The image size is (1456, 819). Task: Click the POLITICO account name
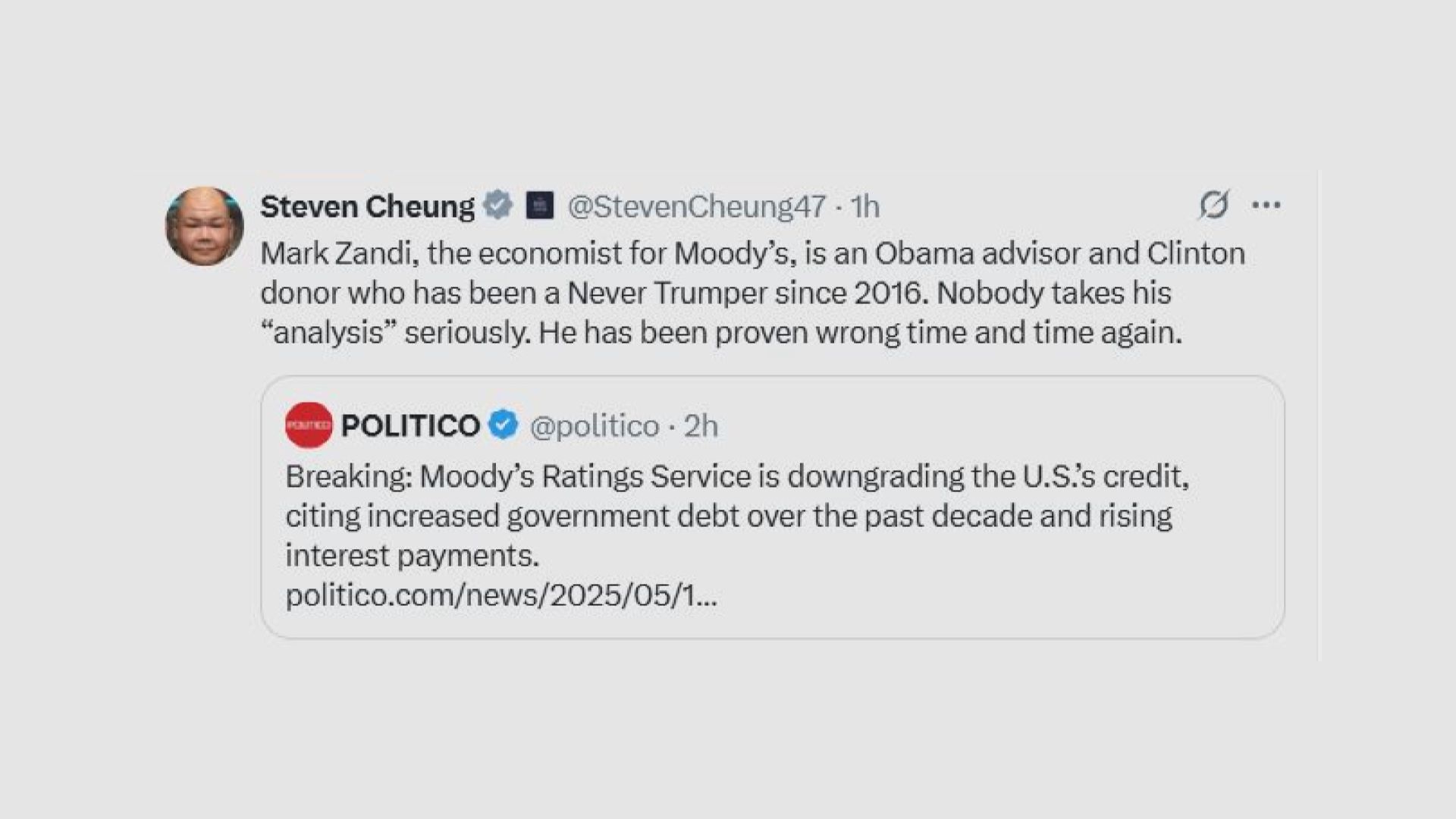point(410,426)
